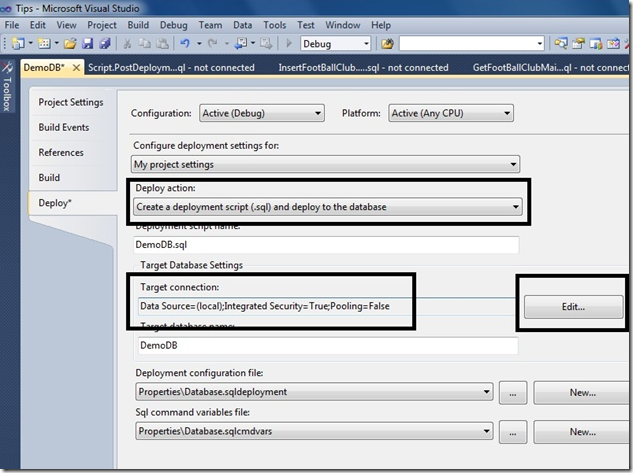This screenshot has height=473, width=633.
Task: Select the Build Events page tab
Action: point(64,128)
